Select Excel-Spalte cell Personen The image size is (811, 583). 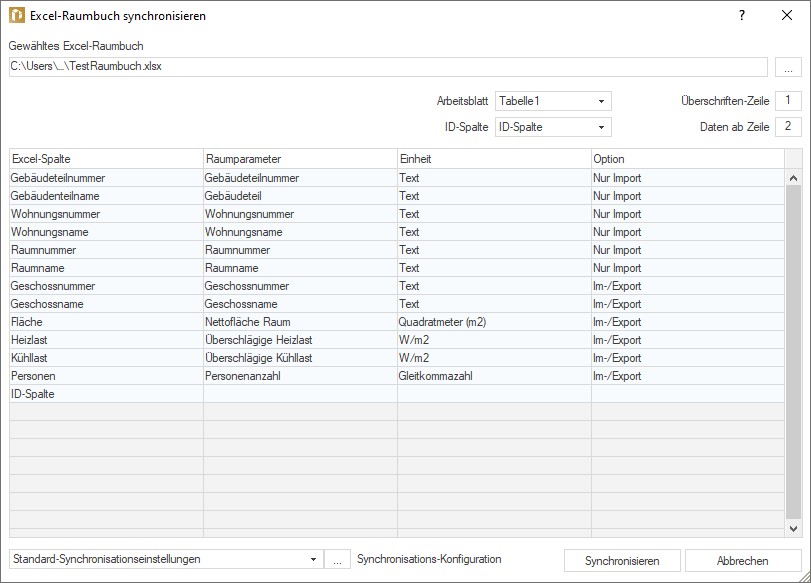coord(106,376)
